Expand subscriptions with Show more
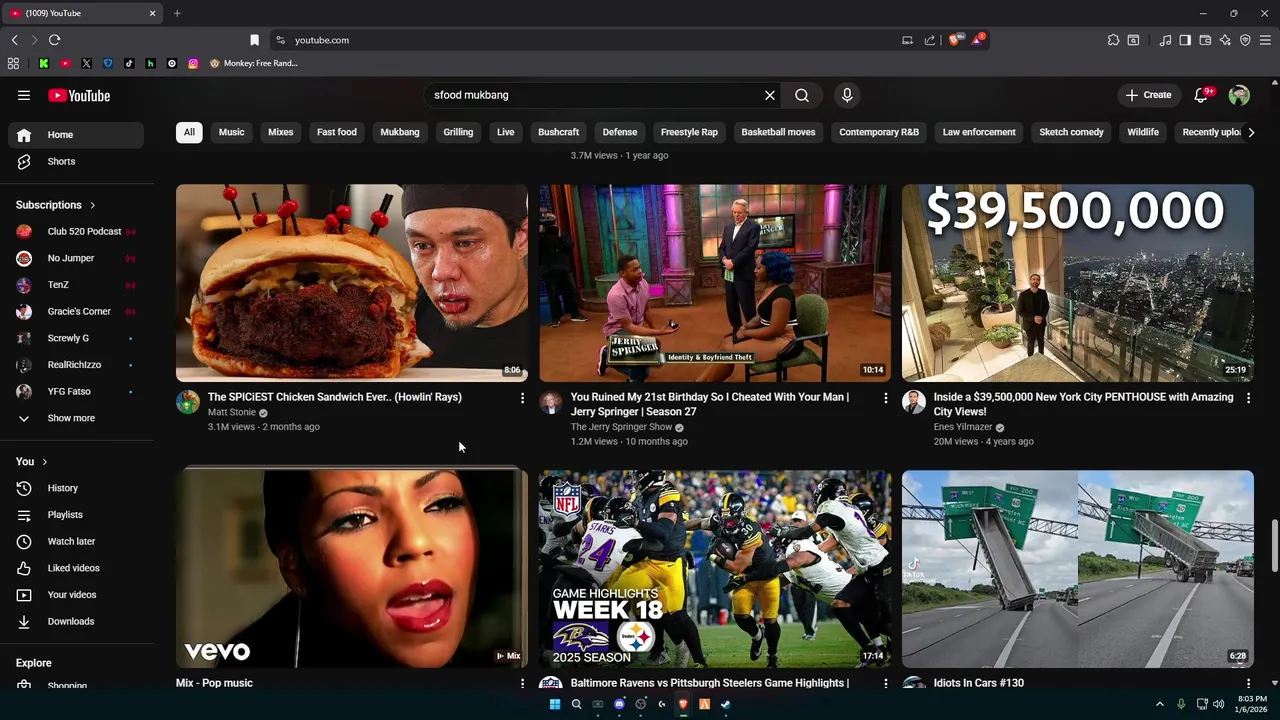 click(x=76, y=418)
